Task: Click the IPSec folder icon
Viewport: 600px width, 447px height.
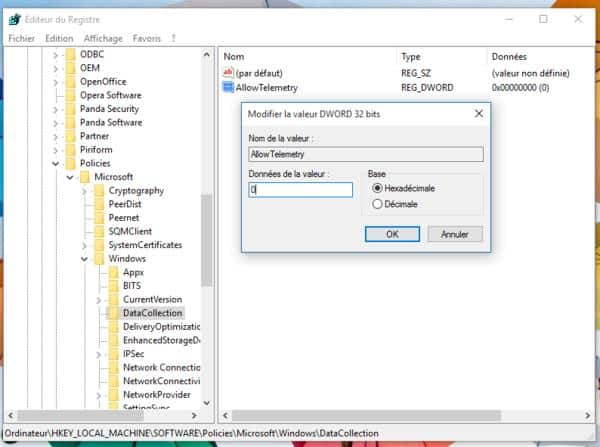Action: pos(114,354)
